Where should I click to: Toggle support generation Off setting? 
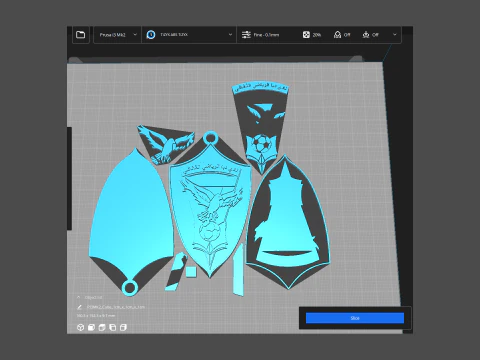click(x=342, y=35)
